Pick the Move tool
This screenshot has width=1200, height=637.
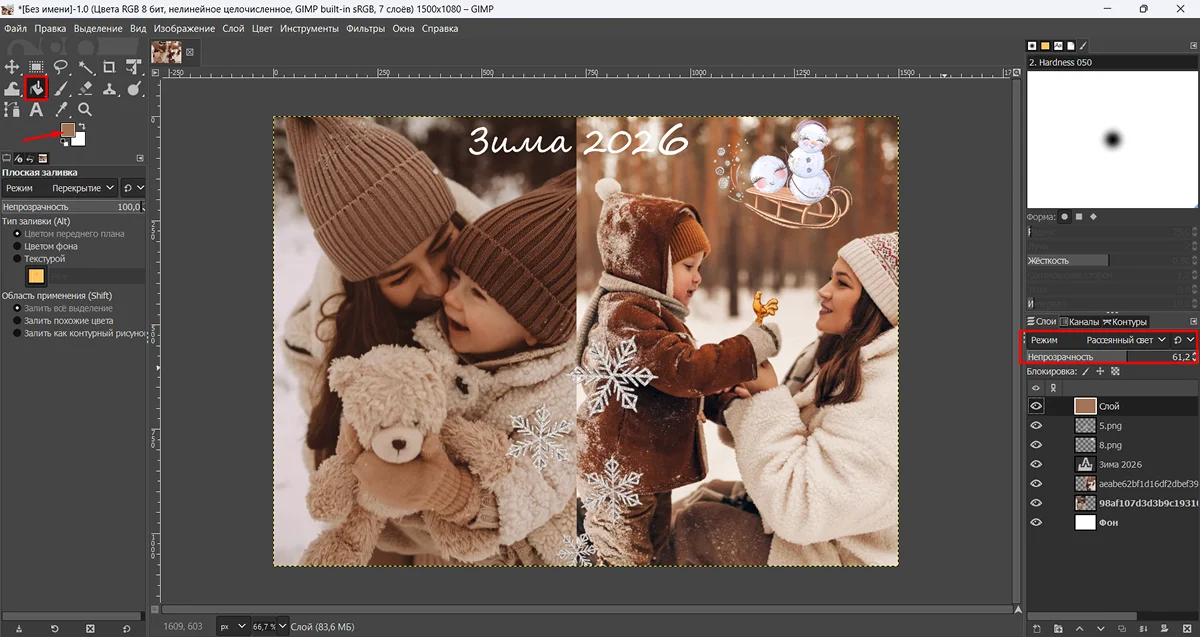tap(12, 67)
